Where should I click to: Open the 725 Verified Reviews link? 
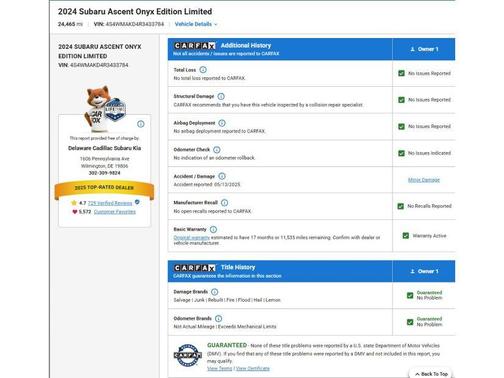point(110,203)
